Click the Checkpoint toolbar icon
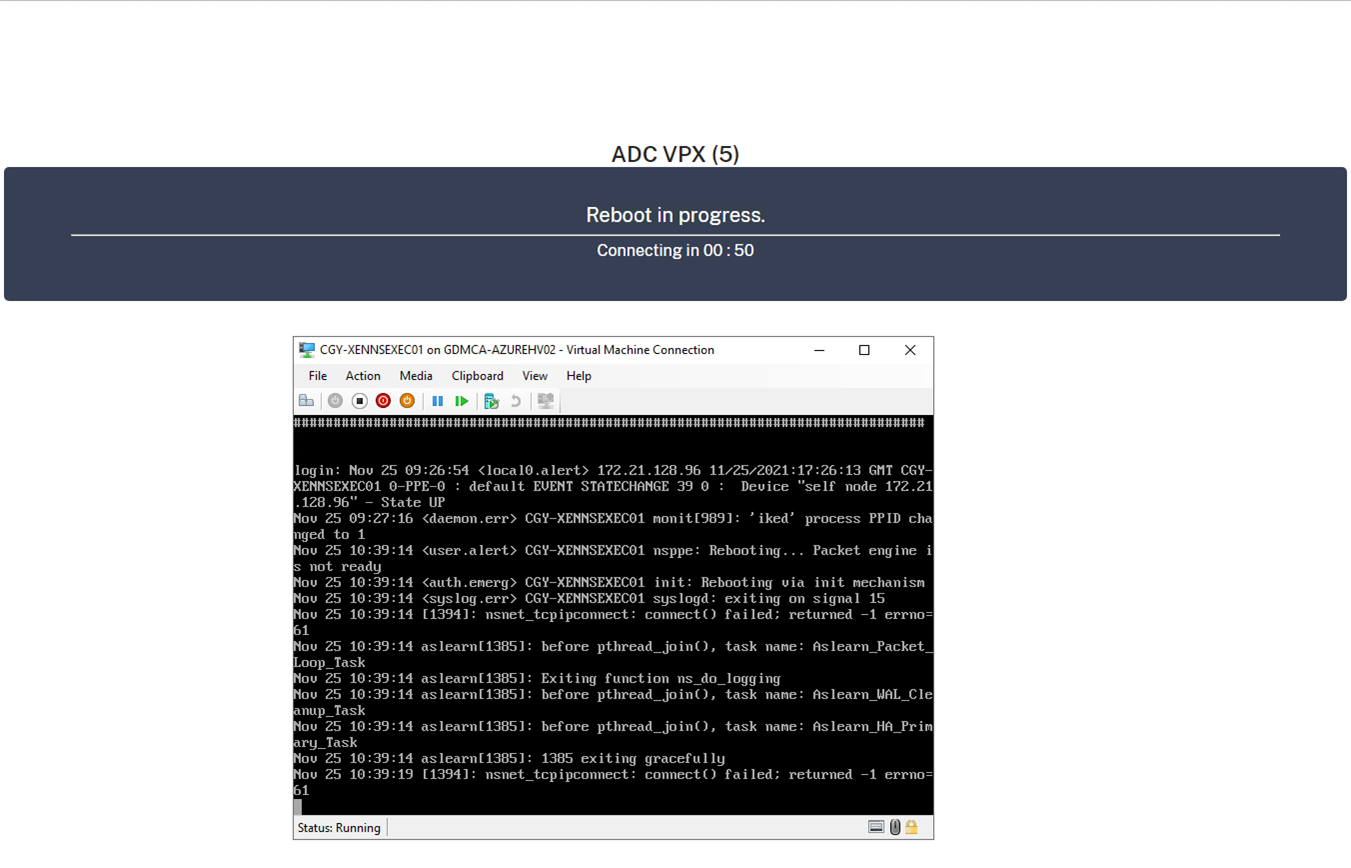The height and width of the screenshot is (868, 1351). point(491,401)
